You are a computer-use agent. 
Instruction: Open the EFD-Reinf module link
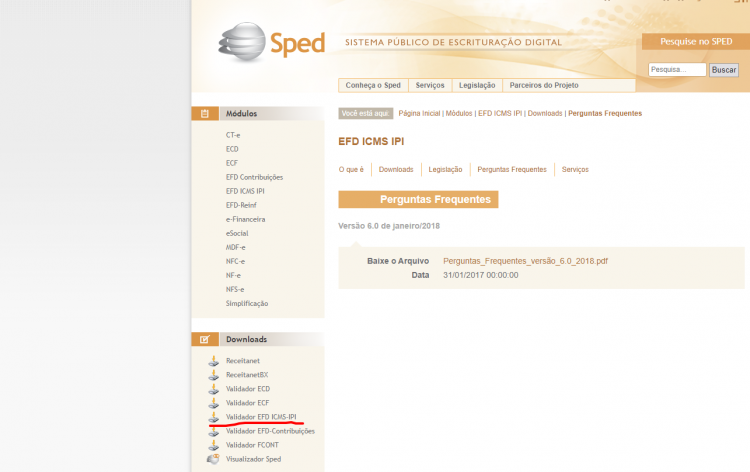tap(241, 205)
